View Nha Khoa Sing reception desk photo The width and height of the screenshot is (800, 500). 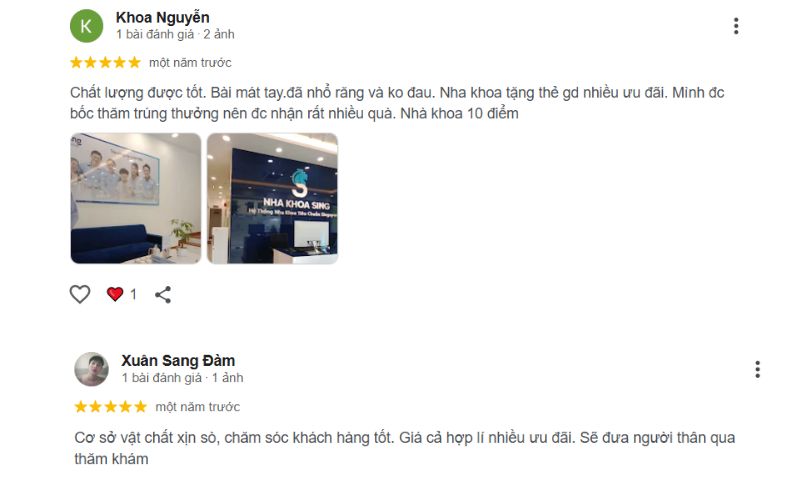point(272,198)
